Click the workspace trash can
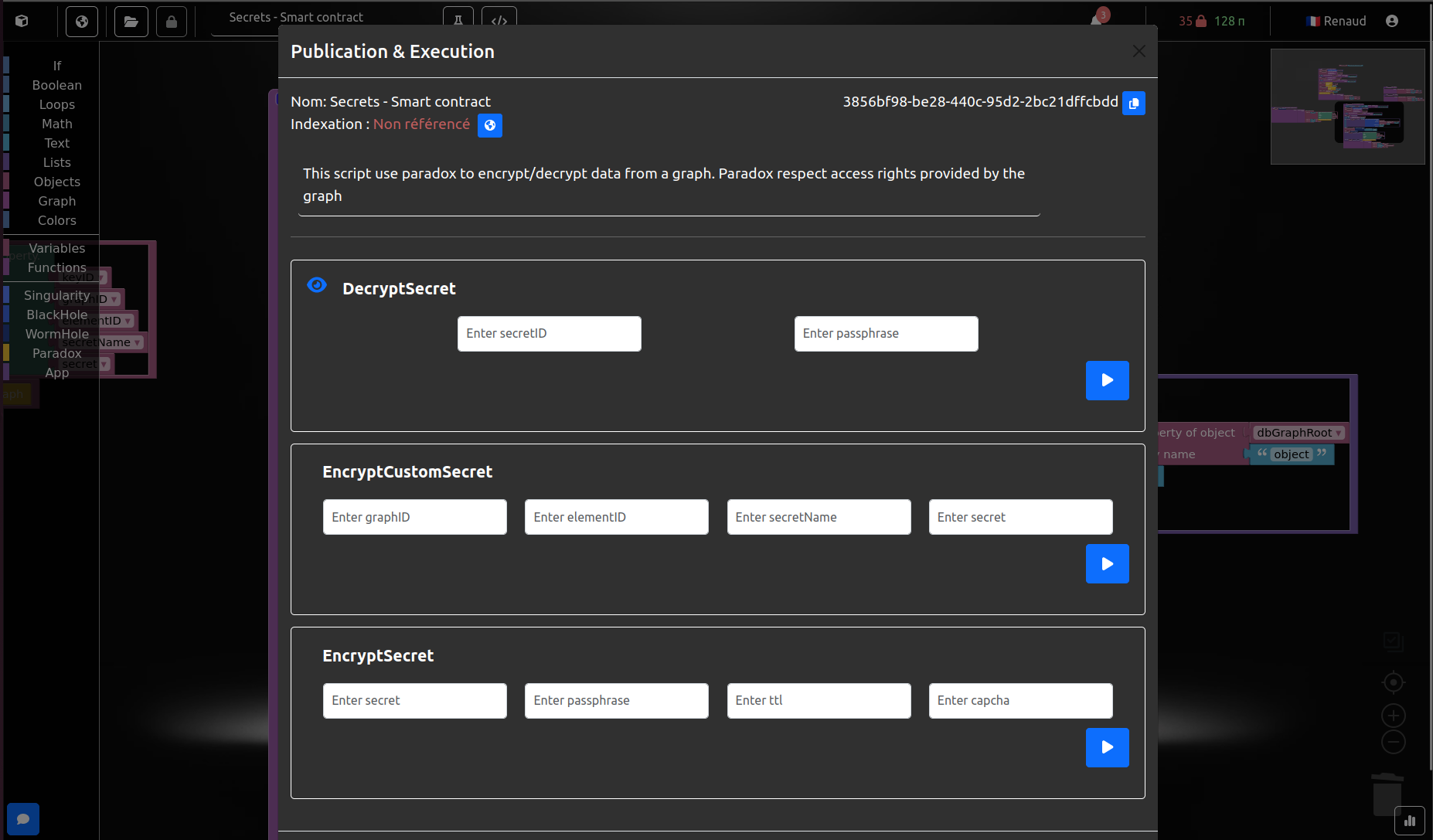Viewport: 1433px width, 840px height. click(x=1387, y=794)
